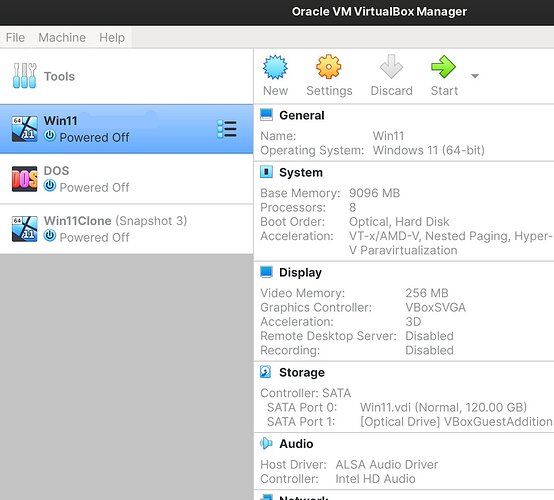Select the DOS virtual machine
The height and width of the screenshot is (500, 554).
pyautogui.click(x=126, y=179)
